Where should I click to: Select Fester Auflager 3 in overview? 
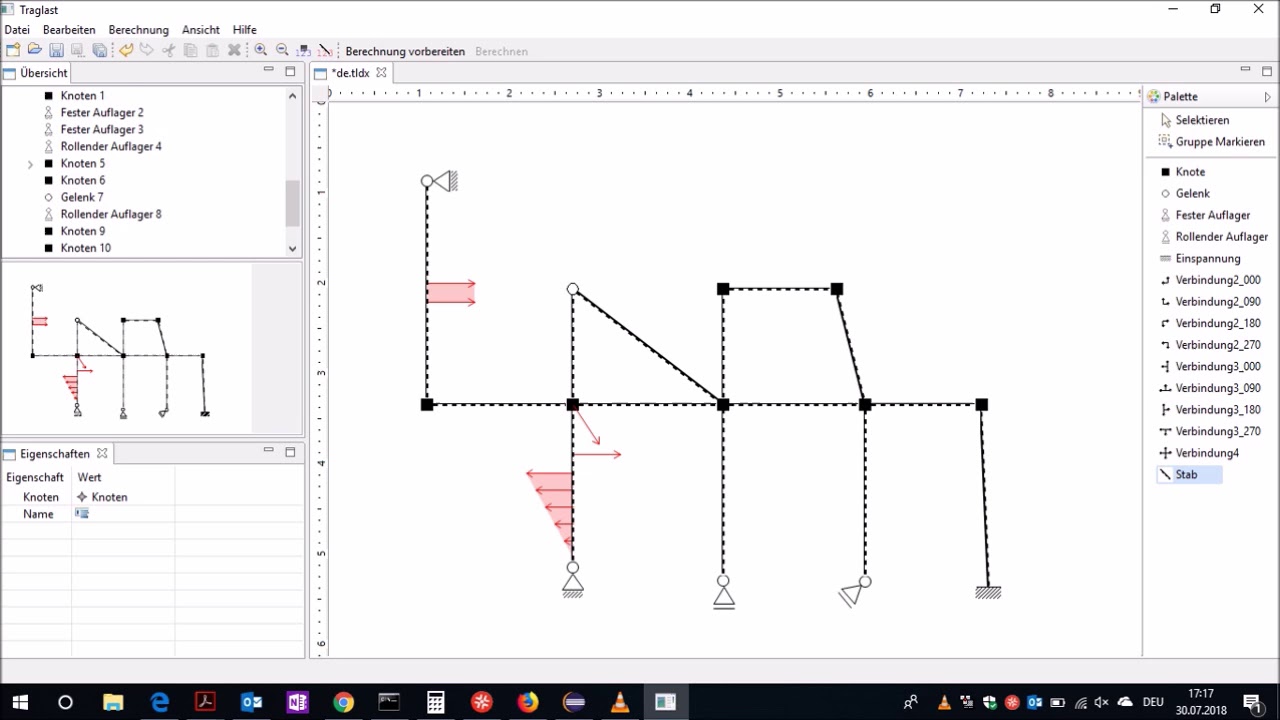(102, 130)
